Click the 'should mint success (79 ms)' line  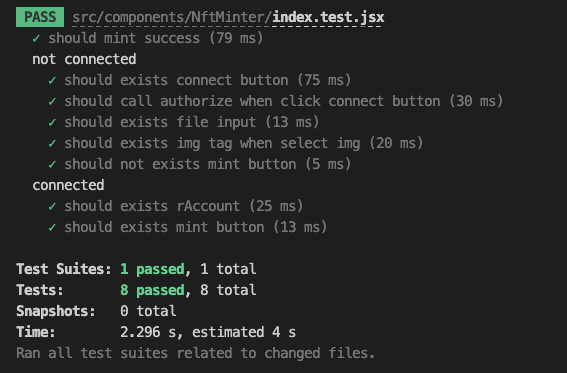[x=156, y=38]
